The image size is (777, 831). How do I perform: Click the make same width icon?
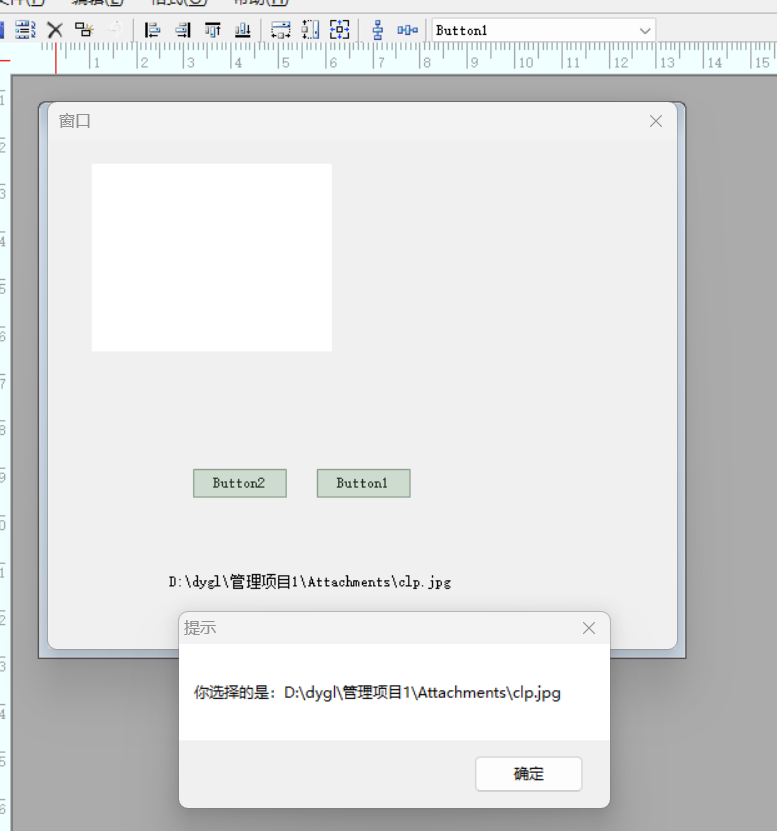pyautogui.click(x=281, y=30)
